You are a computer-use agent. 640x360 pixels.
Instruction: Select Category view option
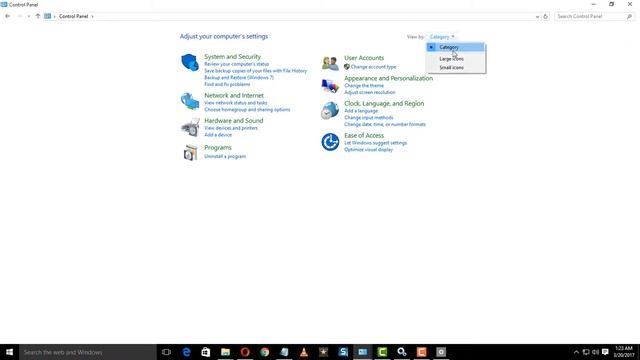tap(456, 47)
